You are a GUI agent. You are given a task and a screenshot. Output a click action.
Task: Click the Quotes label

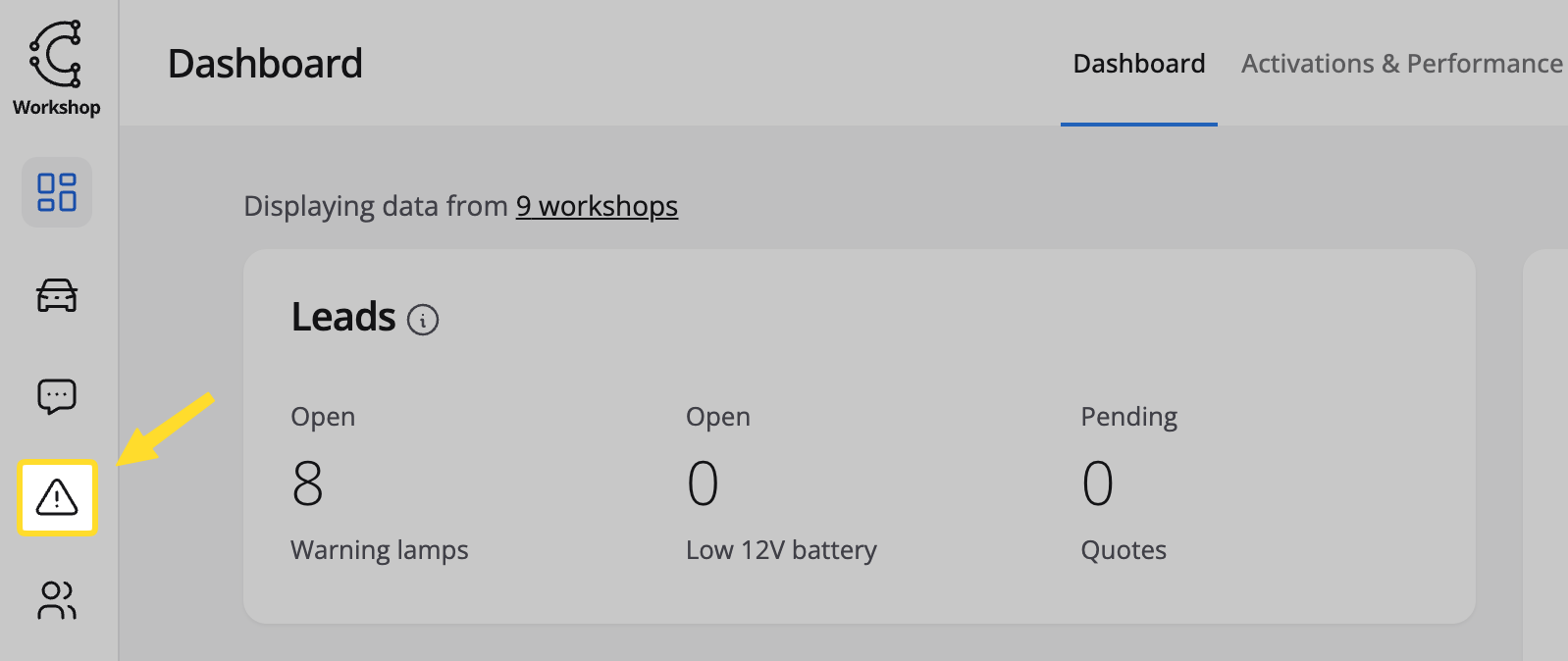1124,550
